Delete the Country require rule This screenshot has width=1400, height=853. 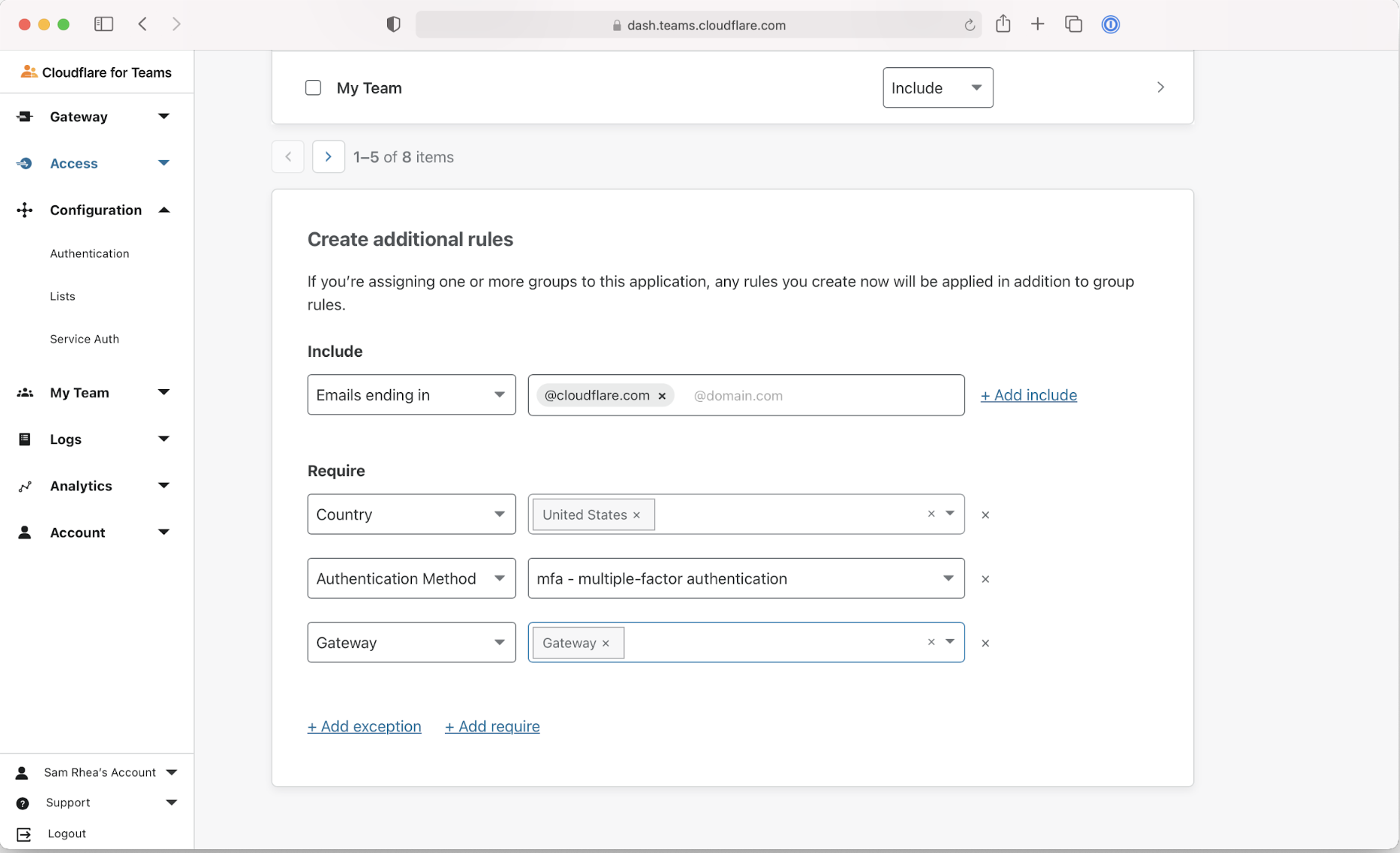[985, 515]
